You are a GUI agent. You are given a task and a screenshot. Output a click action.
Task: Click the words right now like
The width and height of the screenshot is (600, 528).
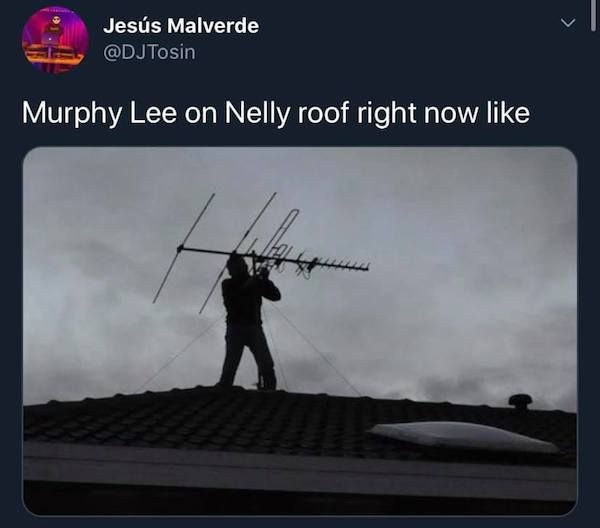[443, 113]
